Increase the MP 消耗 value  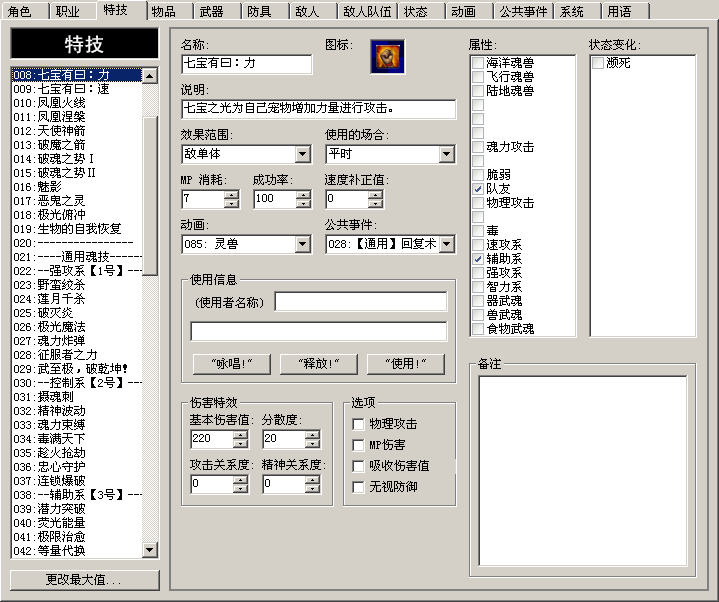[x=231, y=195]
